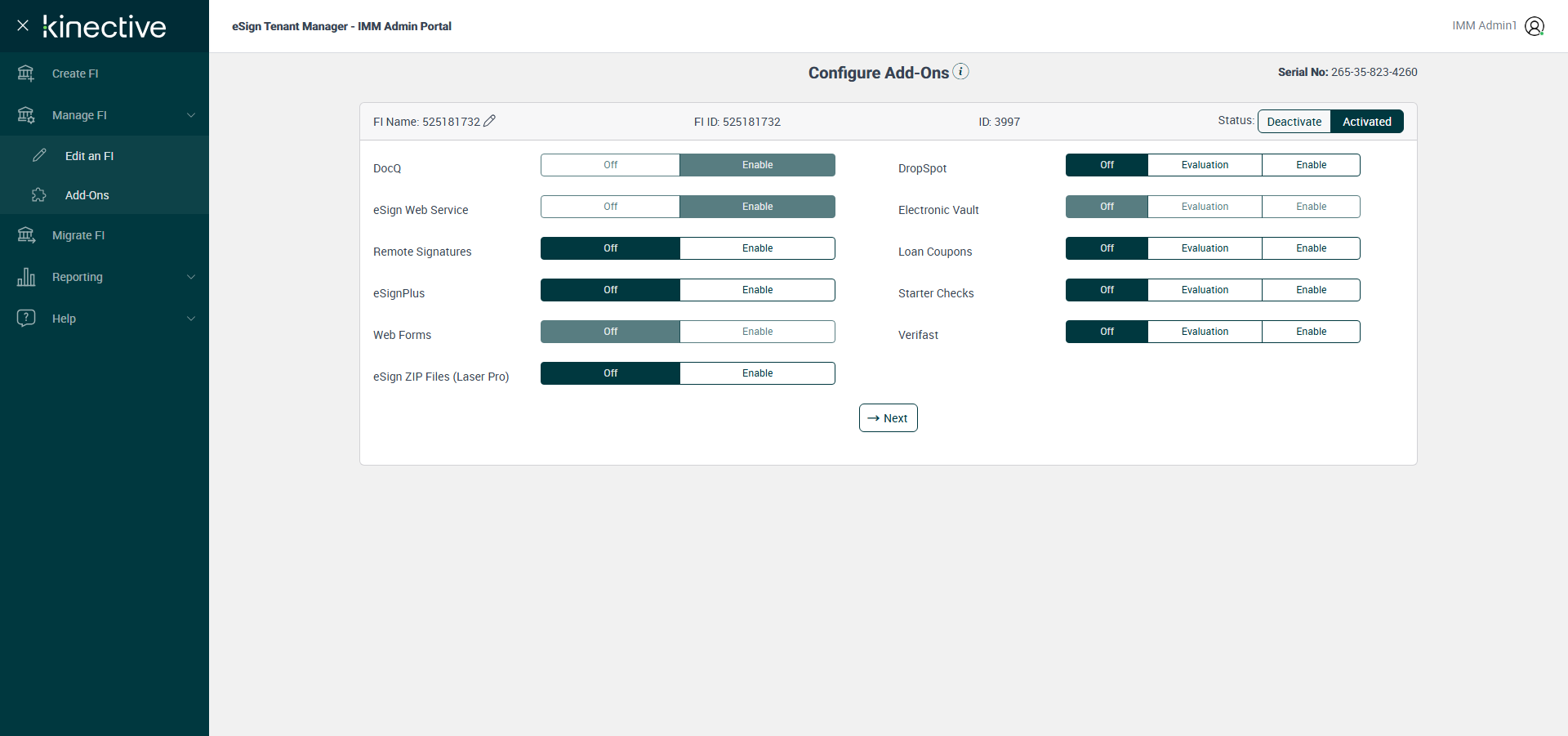Open the IMM Admin1 user profile icon
1568x736 pixels.
tap(1535, 26)
